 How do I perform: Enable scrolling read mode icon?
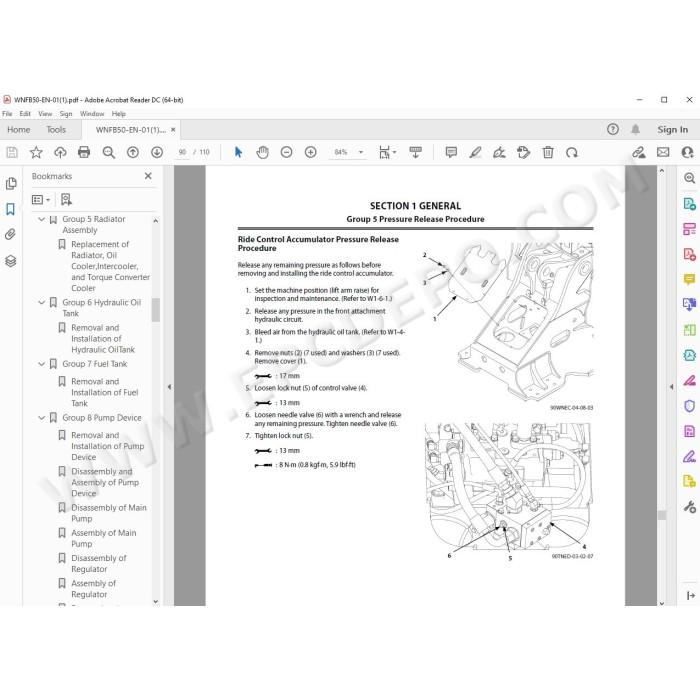[x=416, y=153]
